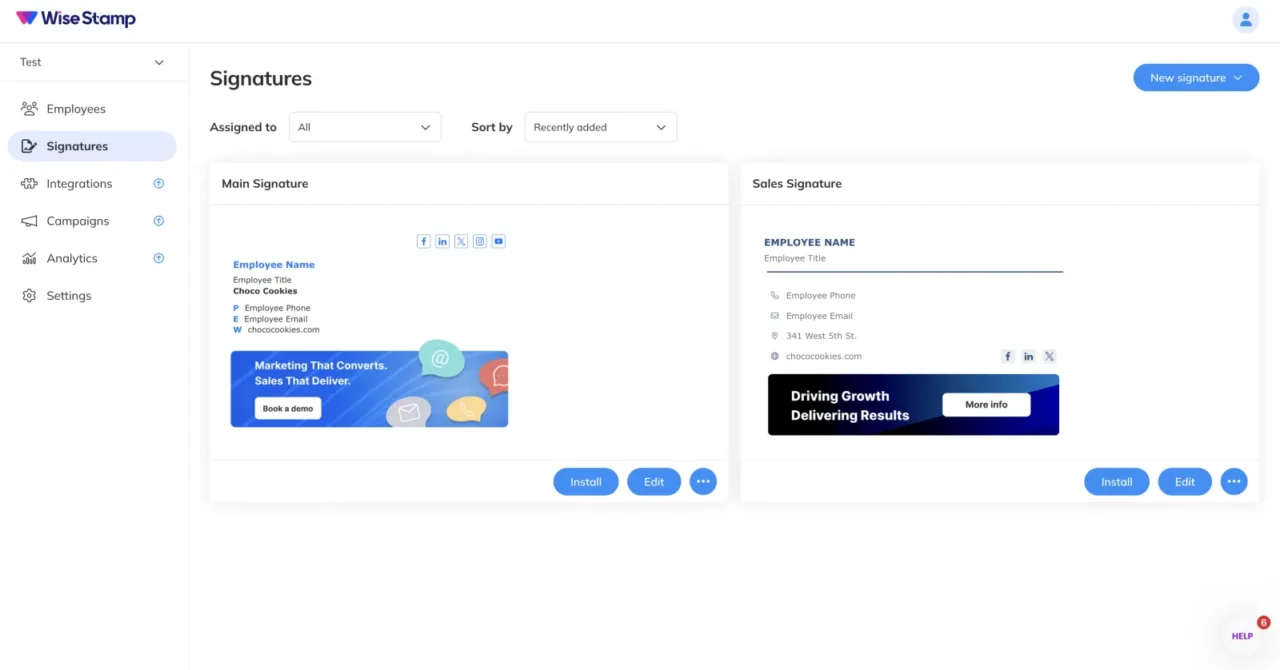Click the Employees people icon in sidebar
Screen dimensions: 1280x670
click(29, 109)
